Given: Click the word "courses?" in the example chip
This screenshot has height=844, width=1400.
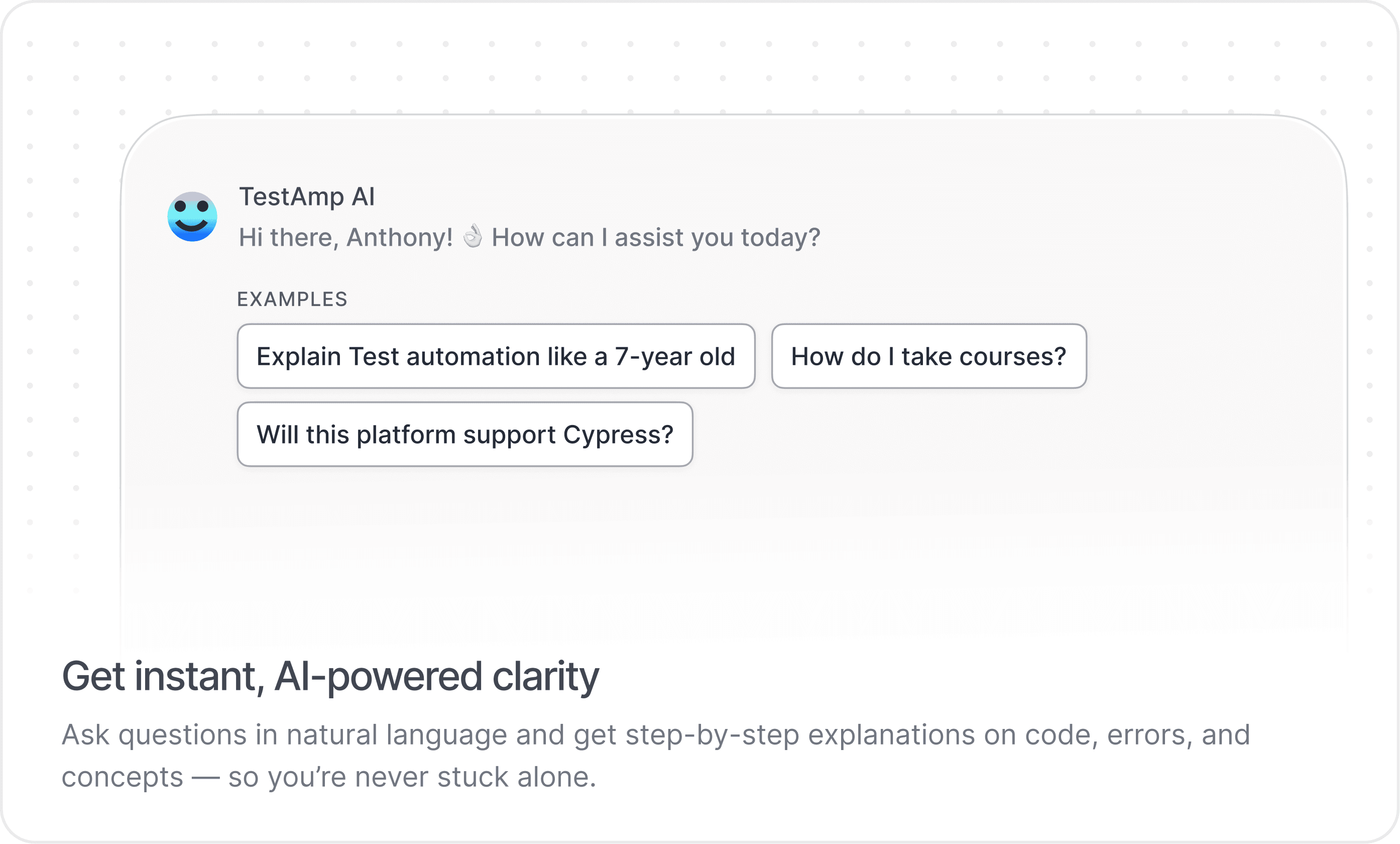Looking at the screenshot, I should pos(1012,356).
